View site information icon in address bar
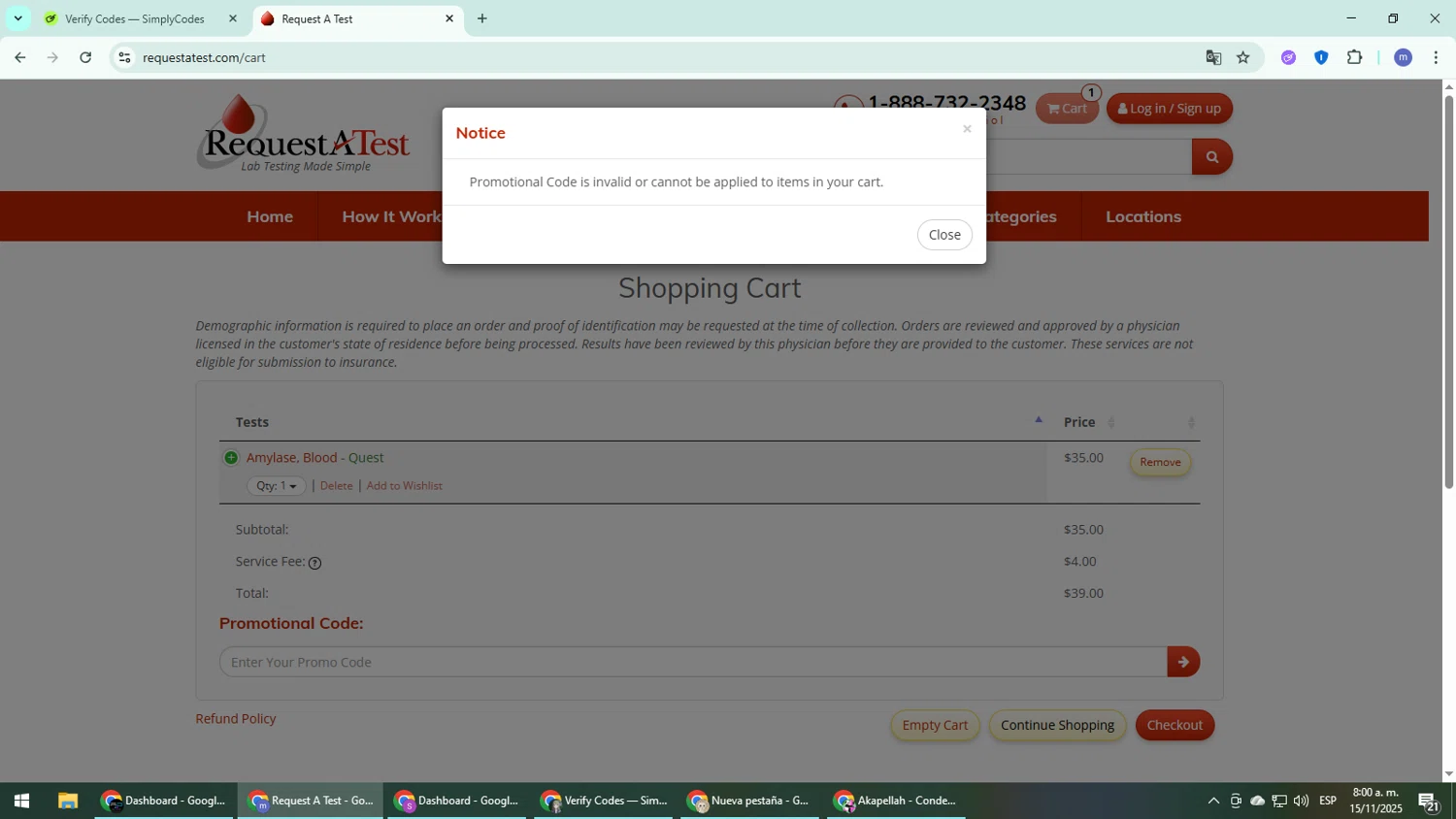 (124, 57)
